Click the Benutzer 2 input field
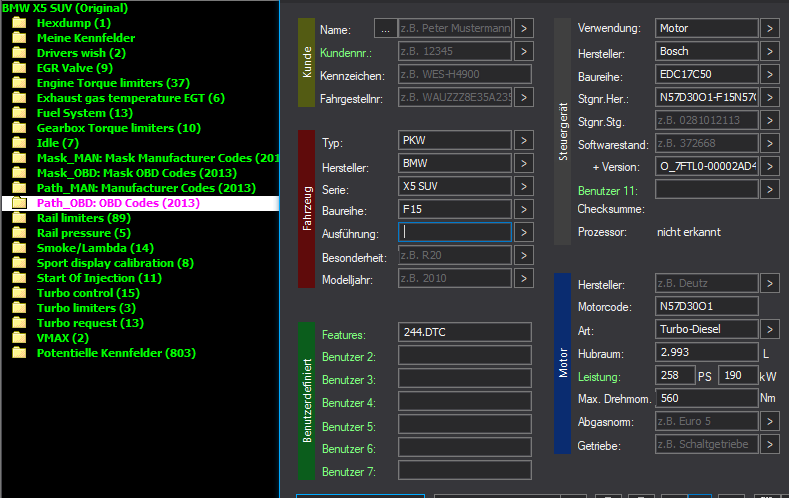Screen dimensions: 789x498 (x=465, y=355)
